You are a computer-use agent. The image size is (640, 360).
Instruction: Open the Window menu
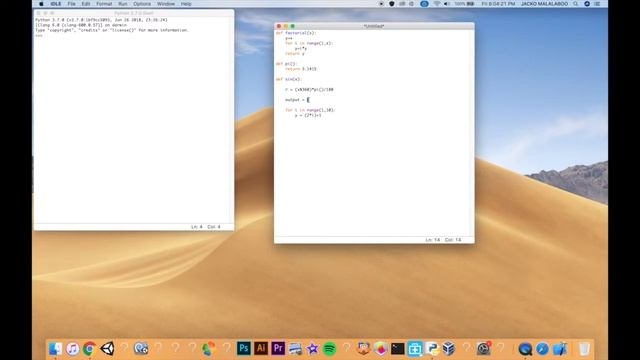[166, 4]
